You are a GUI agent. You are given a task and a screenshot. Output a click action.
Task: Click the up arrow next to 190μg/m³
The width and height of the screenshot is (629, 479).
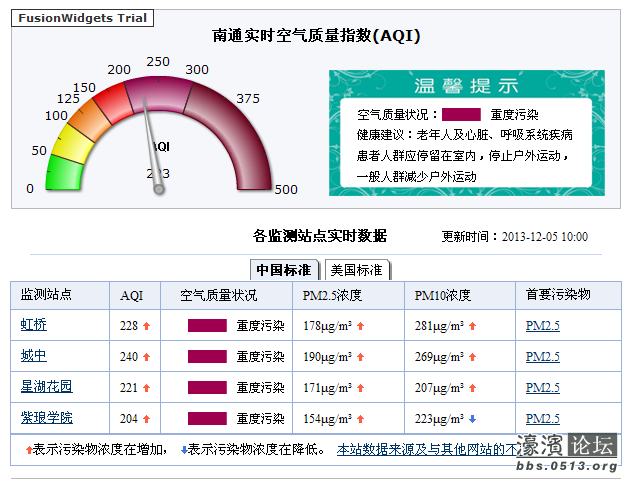361,357
